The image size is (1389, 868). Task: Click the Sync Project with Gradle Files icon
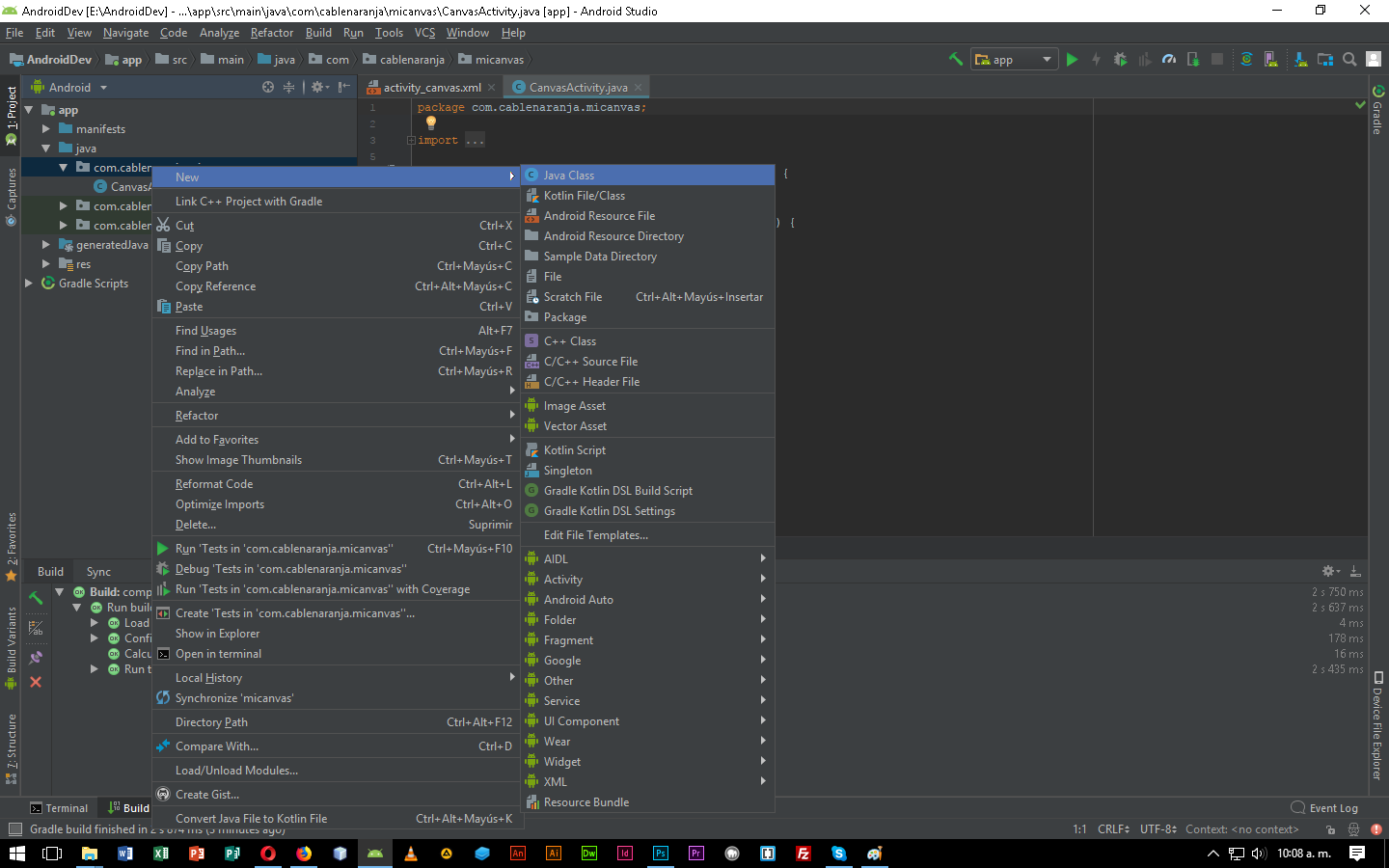(x=1246, y=59)
